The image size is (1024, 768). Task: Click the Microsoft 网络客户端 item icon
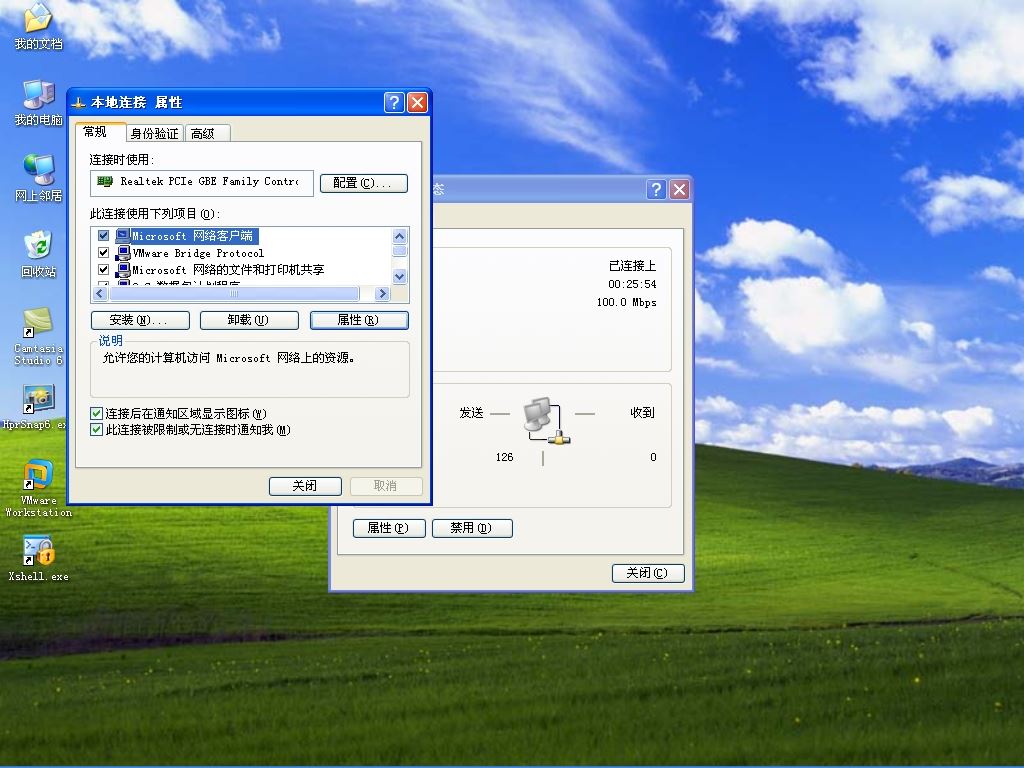(x=123, y=236)
